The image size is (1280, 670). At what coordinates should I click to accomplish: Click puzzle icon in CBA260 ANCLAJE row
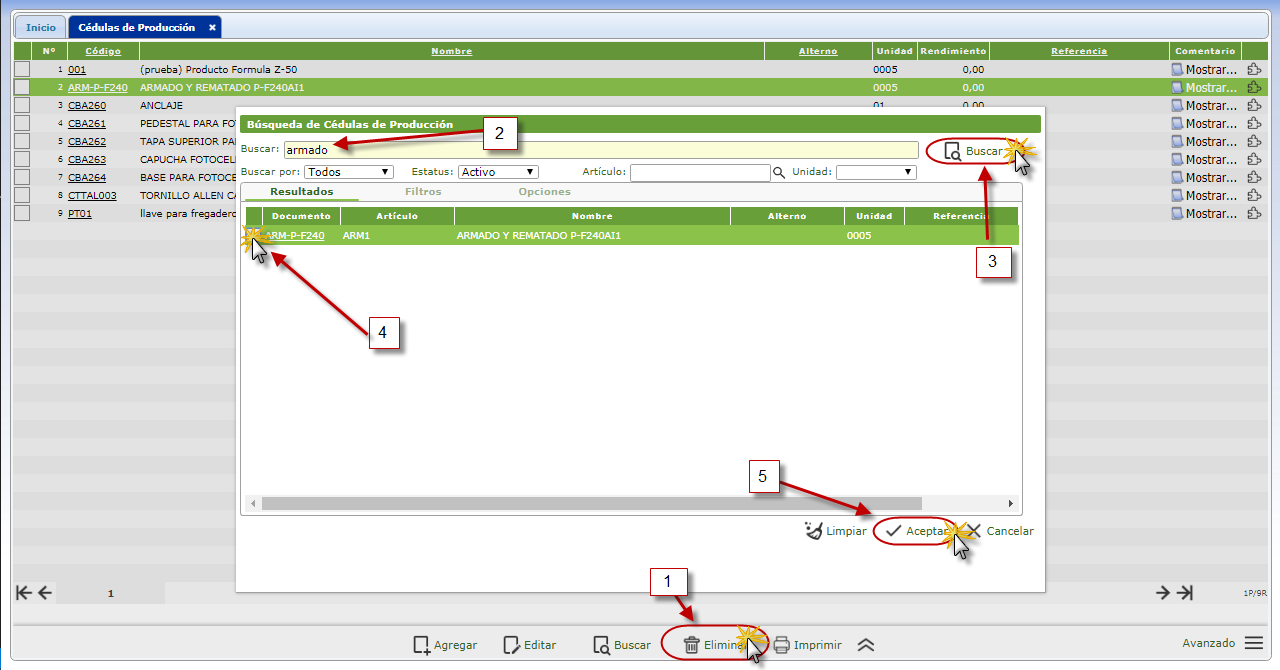point(1254,106)
